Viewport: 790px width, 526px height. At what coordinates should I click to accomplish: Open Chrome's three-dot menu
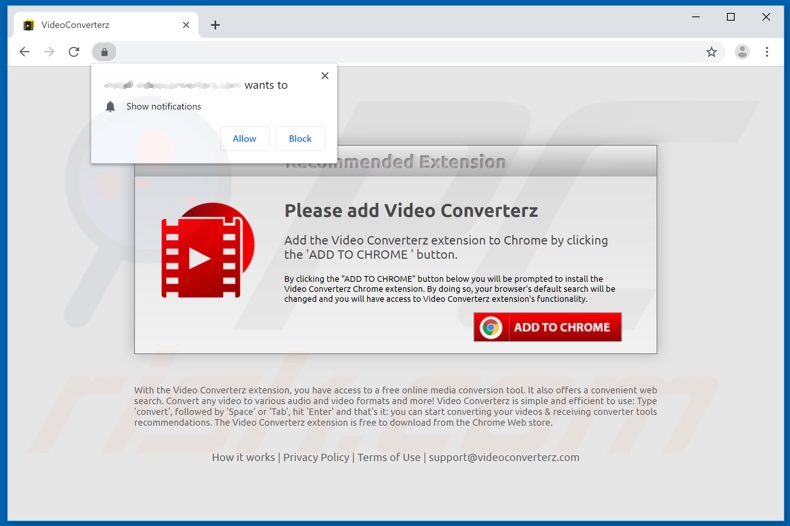point(767,52)
